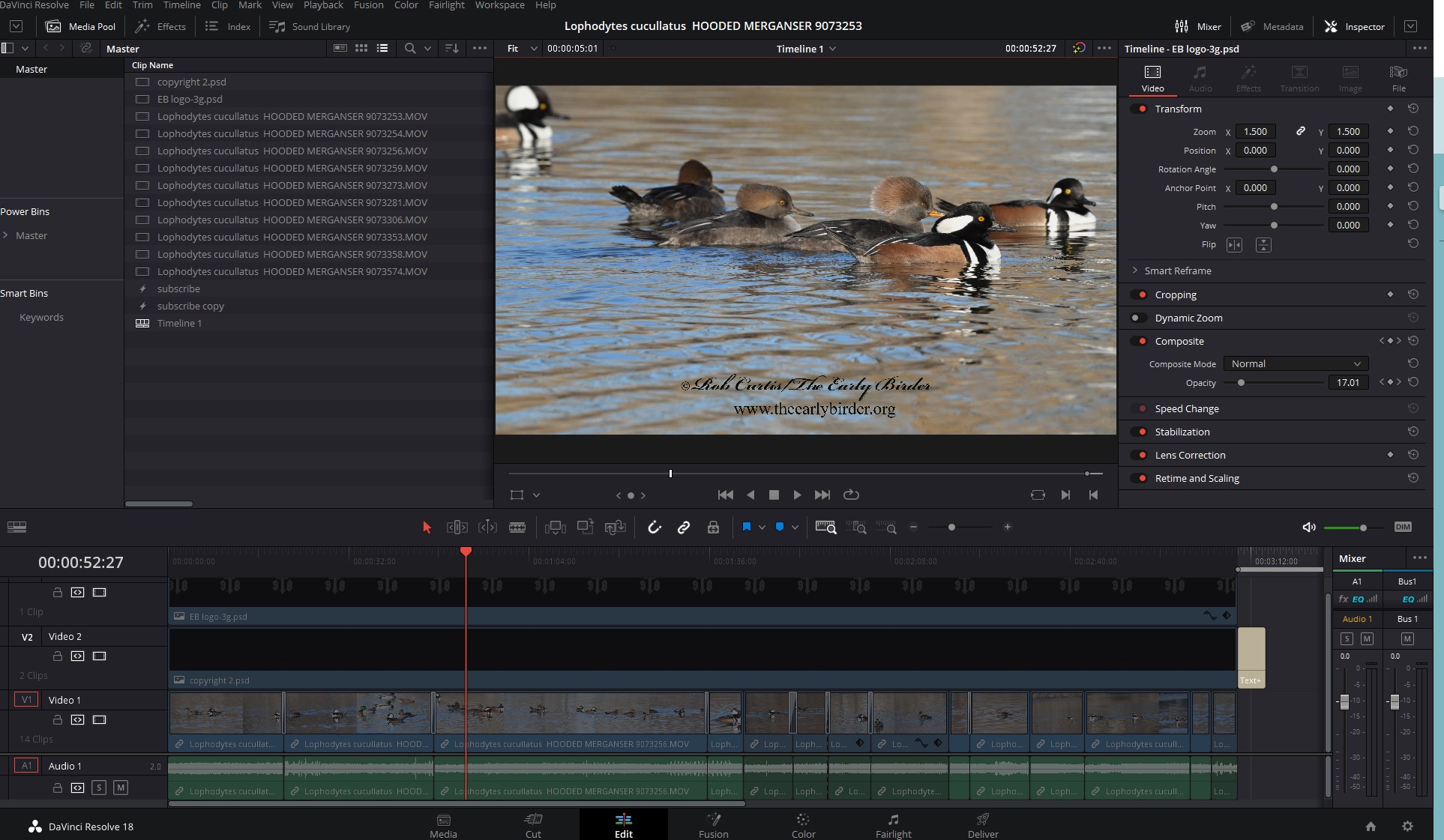1444x840 pixels.
Task: Open the Inspector File tab
Action: tap(1398, 78)
